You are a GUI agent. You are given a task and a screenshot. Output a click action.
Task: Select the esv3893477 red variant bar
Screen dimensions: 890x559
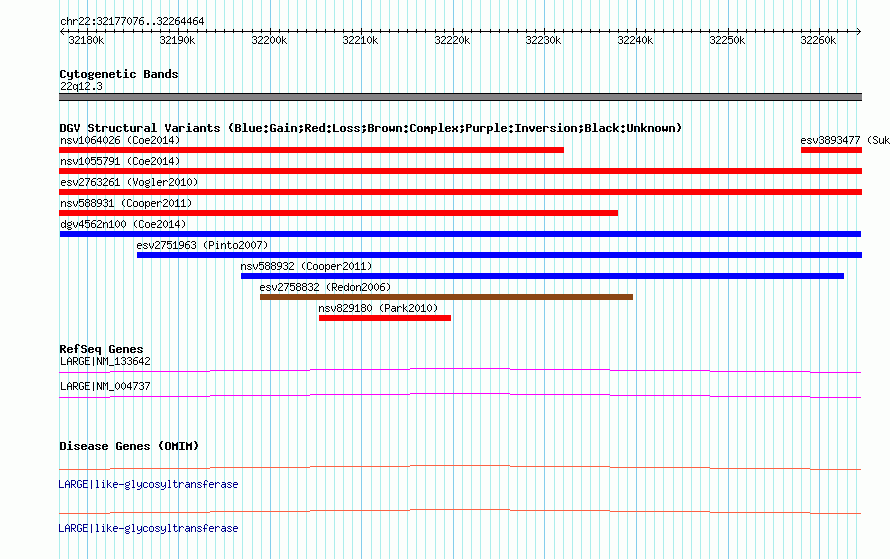[832, 150]
